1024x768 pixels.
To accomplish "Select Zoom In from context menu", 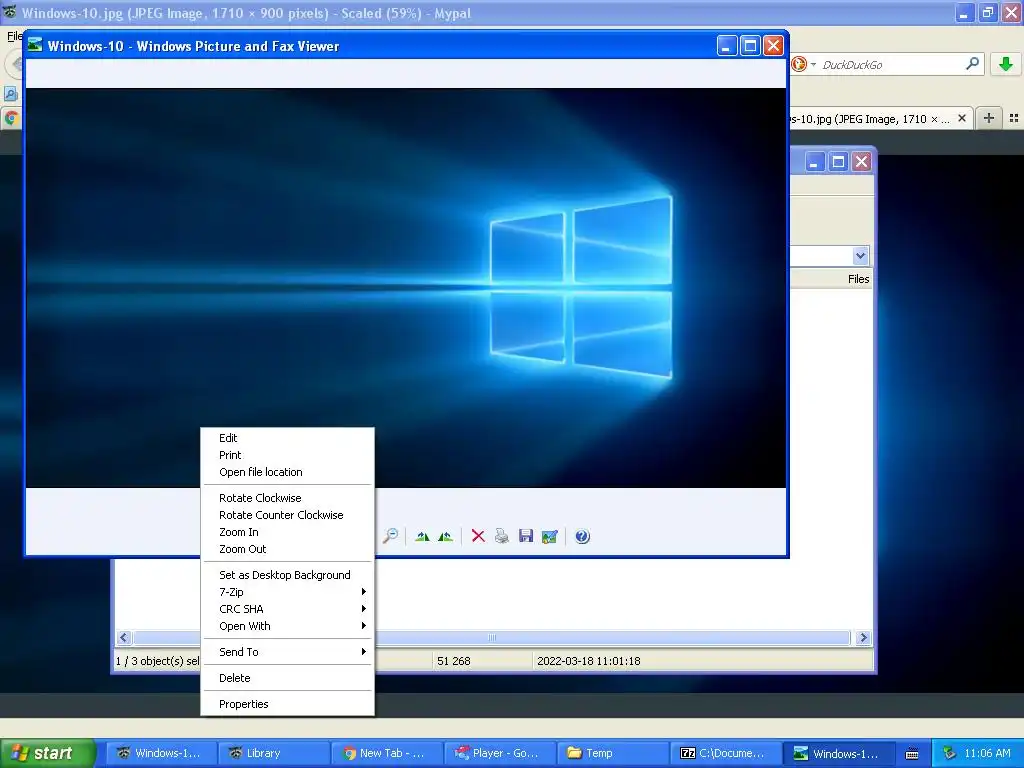I will [x=287, y=532].
